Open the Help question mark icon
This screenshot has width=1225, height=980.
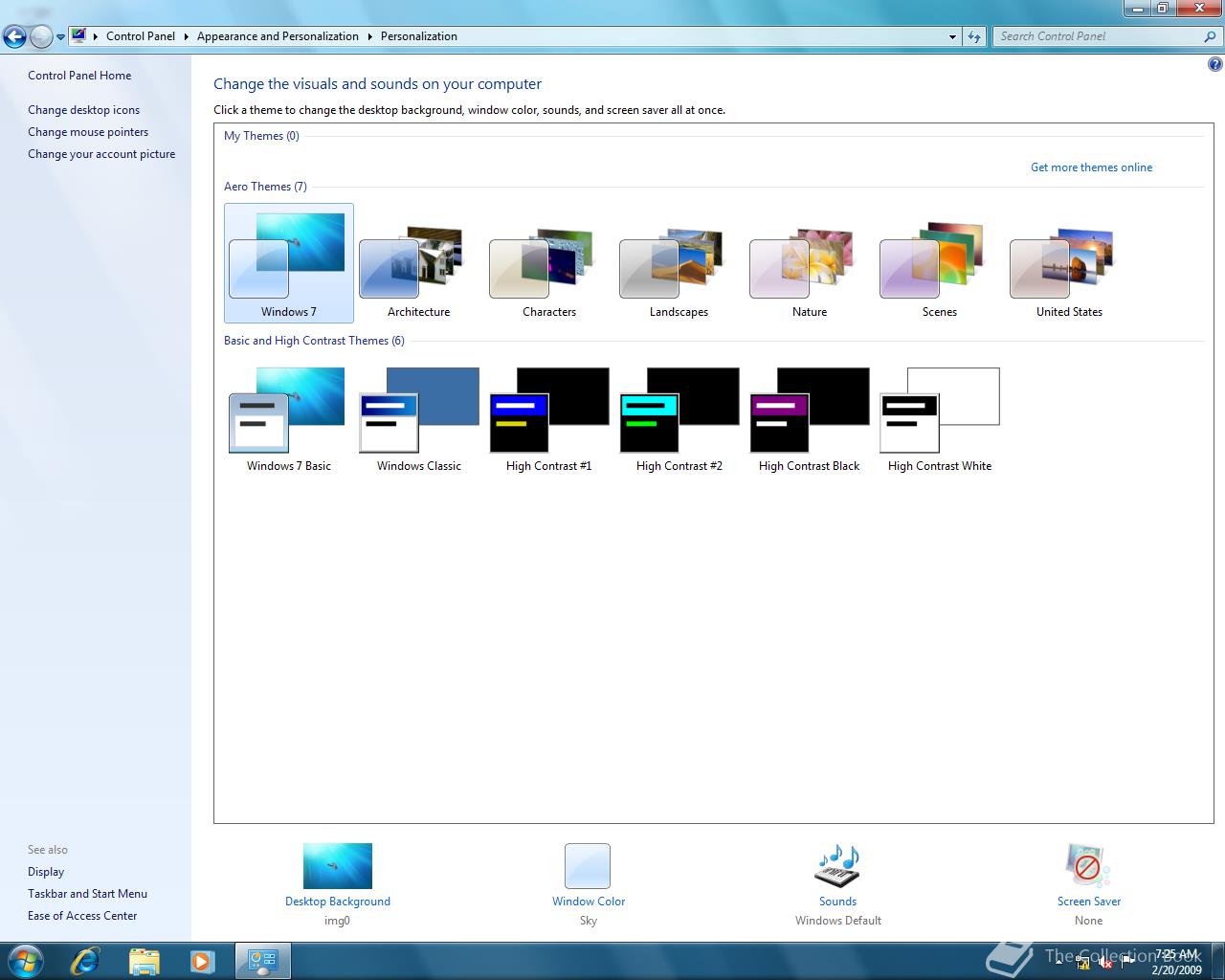(1214, 65)
